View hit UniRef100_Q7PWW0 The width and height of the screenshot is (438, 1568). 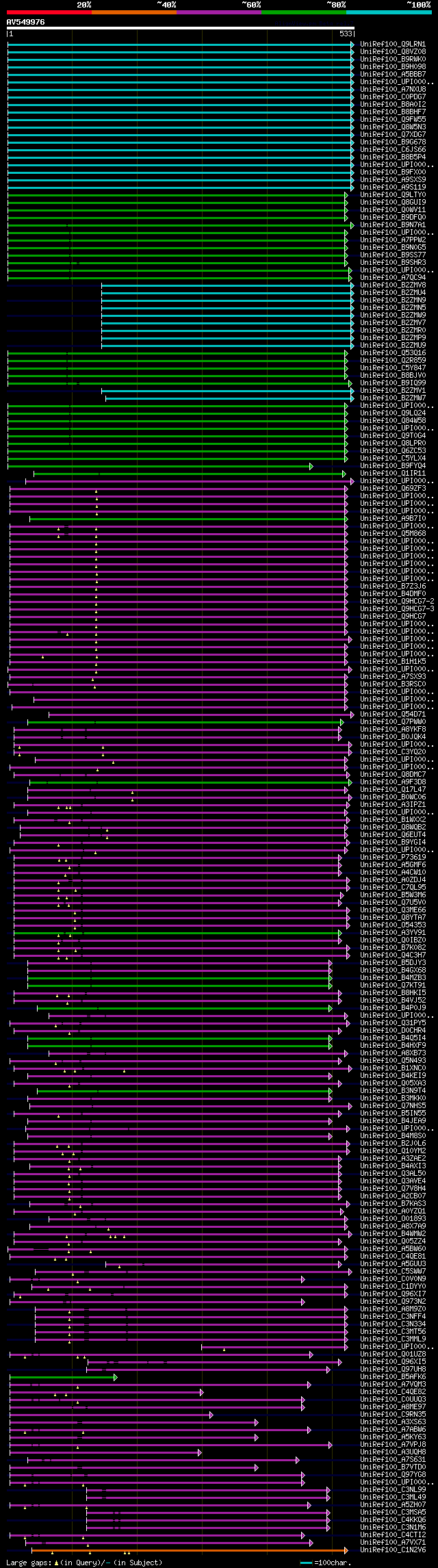click(393, 722)
